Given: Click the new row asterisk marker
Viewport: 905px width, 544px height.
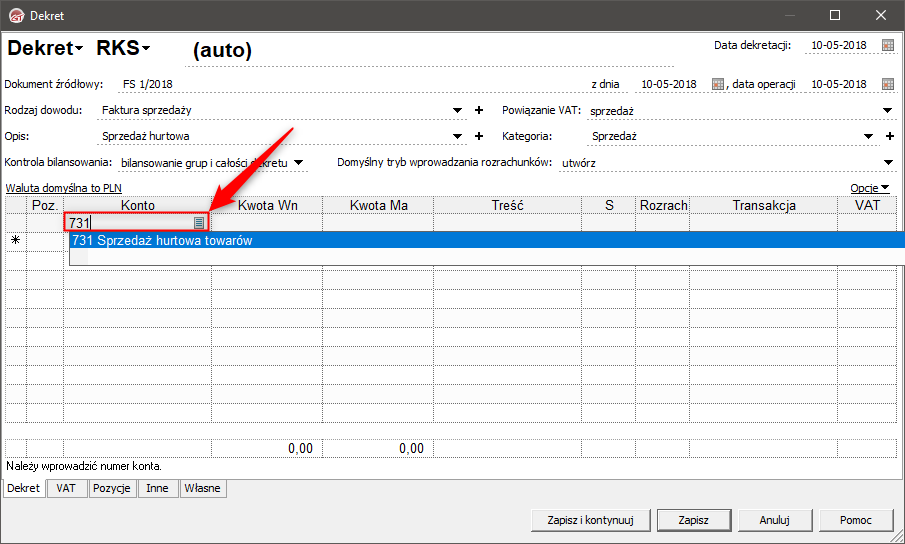Looking at the screenshot, I should (16, 240).
